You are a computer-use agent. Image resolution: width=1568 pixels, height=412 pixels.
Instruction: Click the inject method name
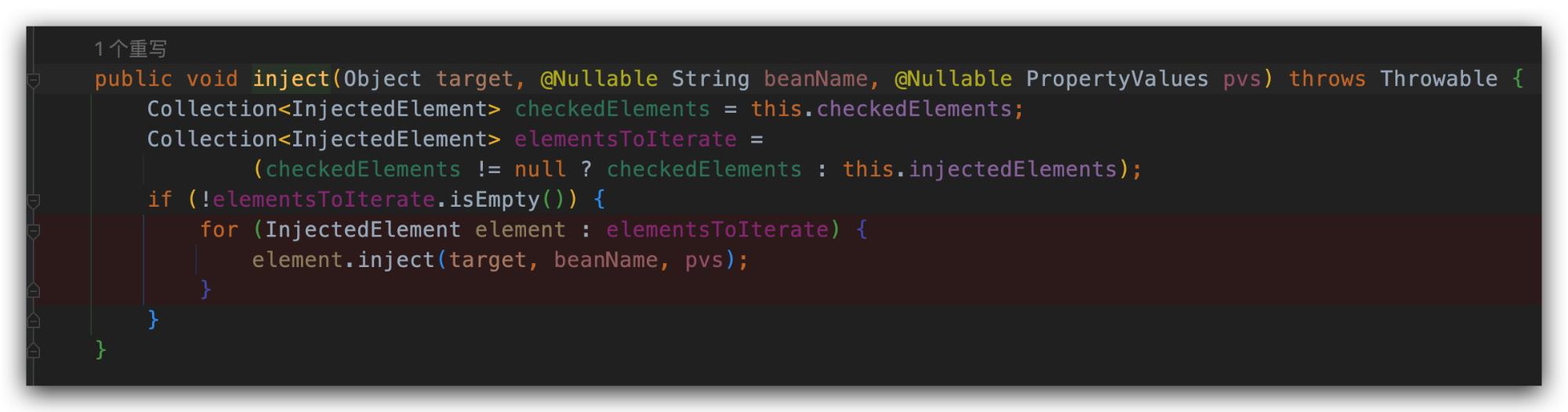[291, 79]
